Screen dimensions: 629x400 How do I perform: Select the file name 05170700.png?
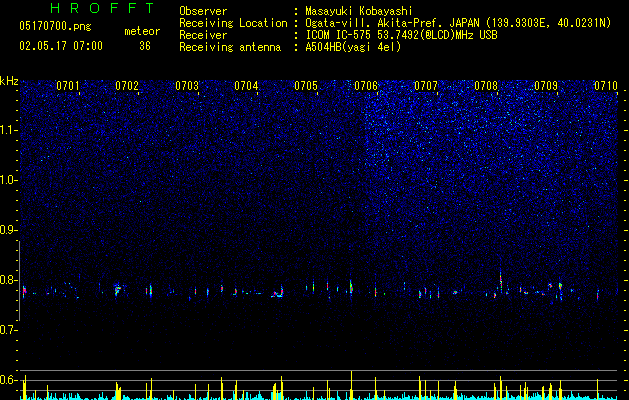point(55,26)
